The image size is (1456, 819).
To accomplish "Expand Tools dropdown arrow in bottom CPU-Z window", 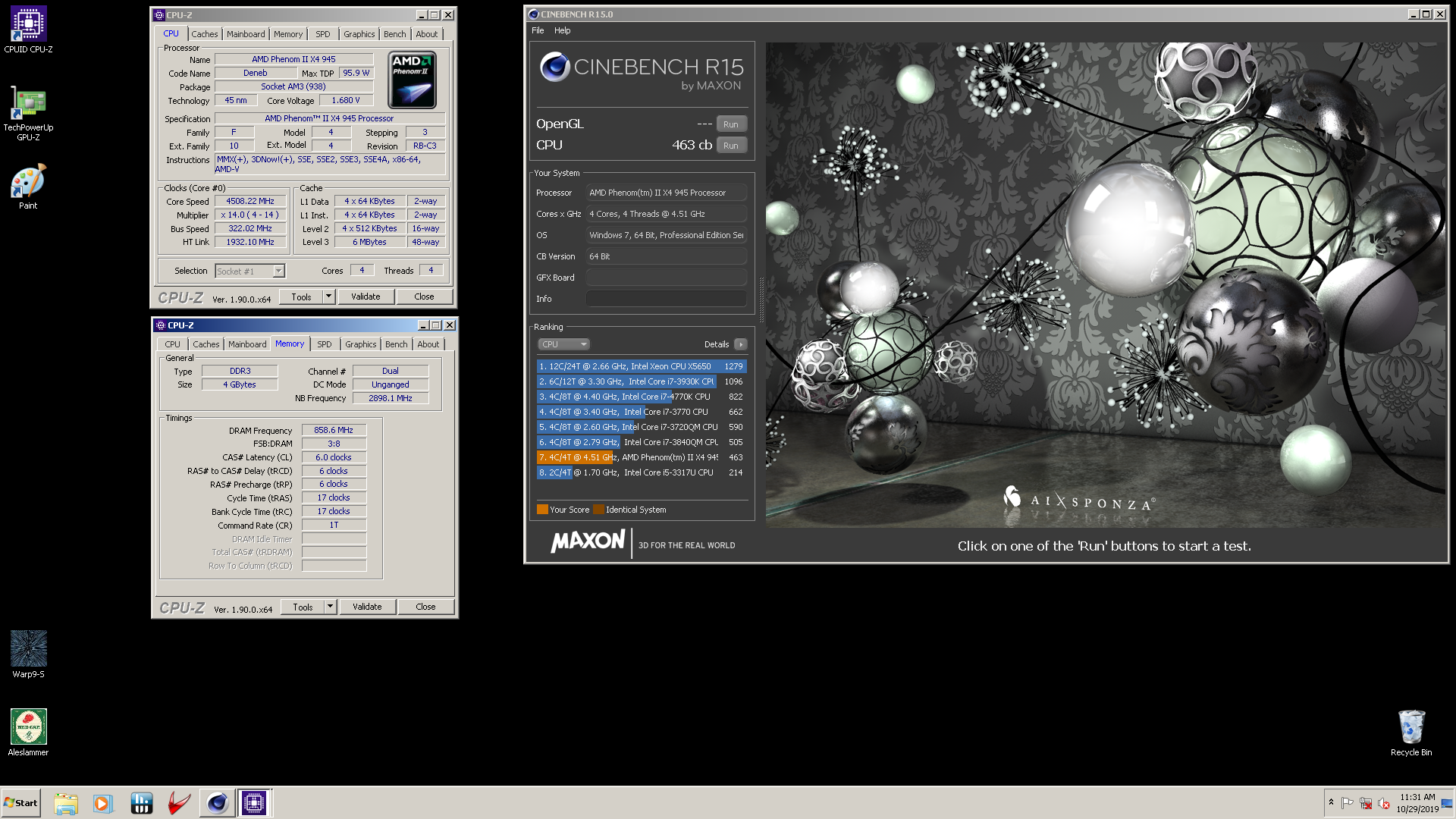I will [331, 607].
